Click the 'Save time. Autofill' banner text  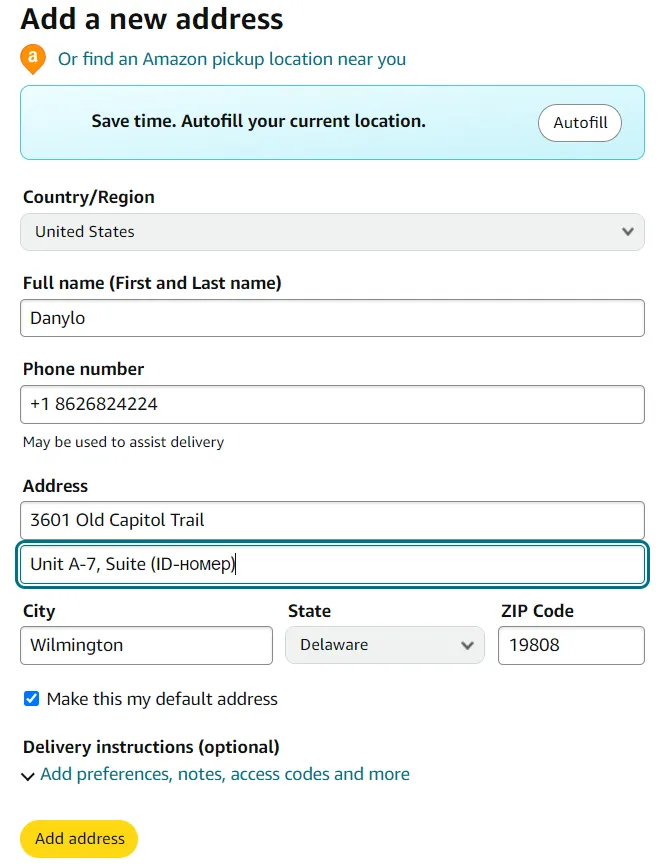258,122
